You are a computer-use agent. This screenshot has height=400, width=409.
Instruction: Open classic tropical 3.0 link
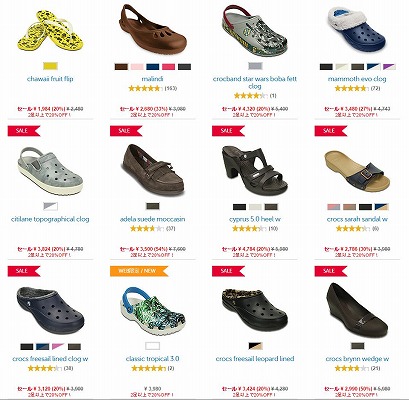click(x=153, y=359)
